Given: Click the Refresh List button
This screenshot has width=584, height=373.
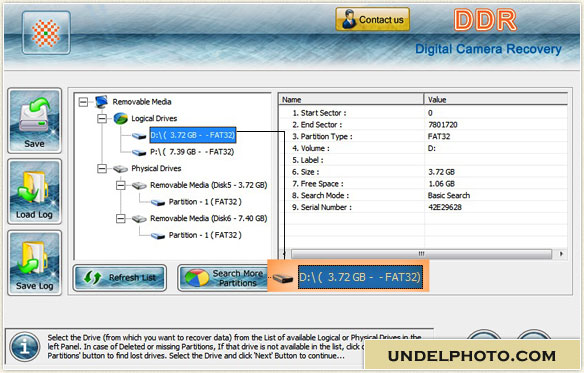Looking at the screenshot, I should pos(120,278).
